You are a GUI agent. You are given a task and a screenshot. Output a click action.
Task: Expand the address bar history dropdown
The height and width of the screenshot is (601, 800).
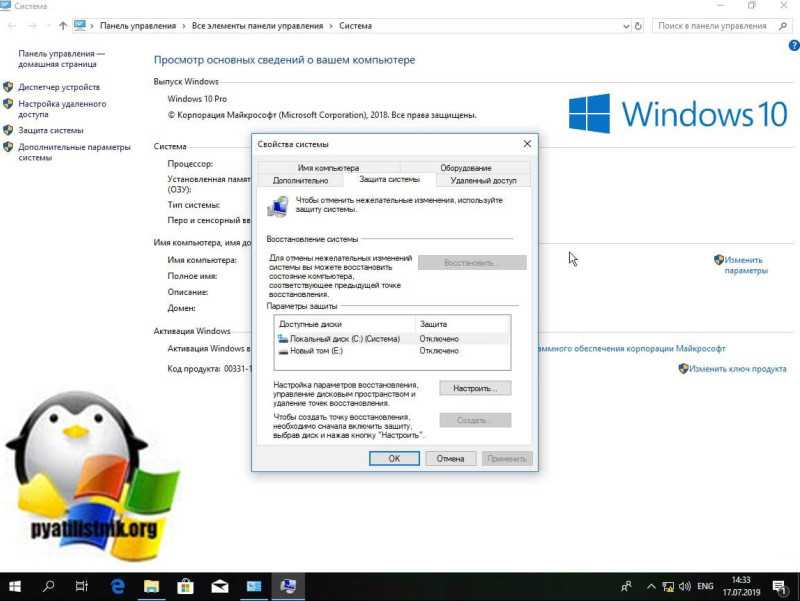pos(626,26)
